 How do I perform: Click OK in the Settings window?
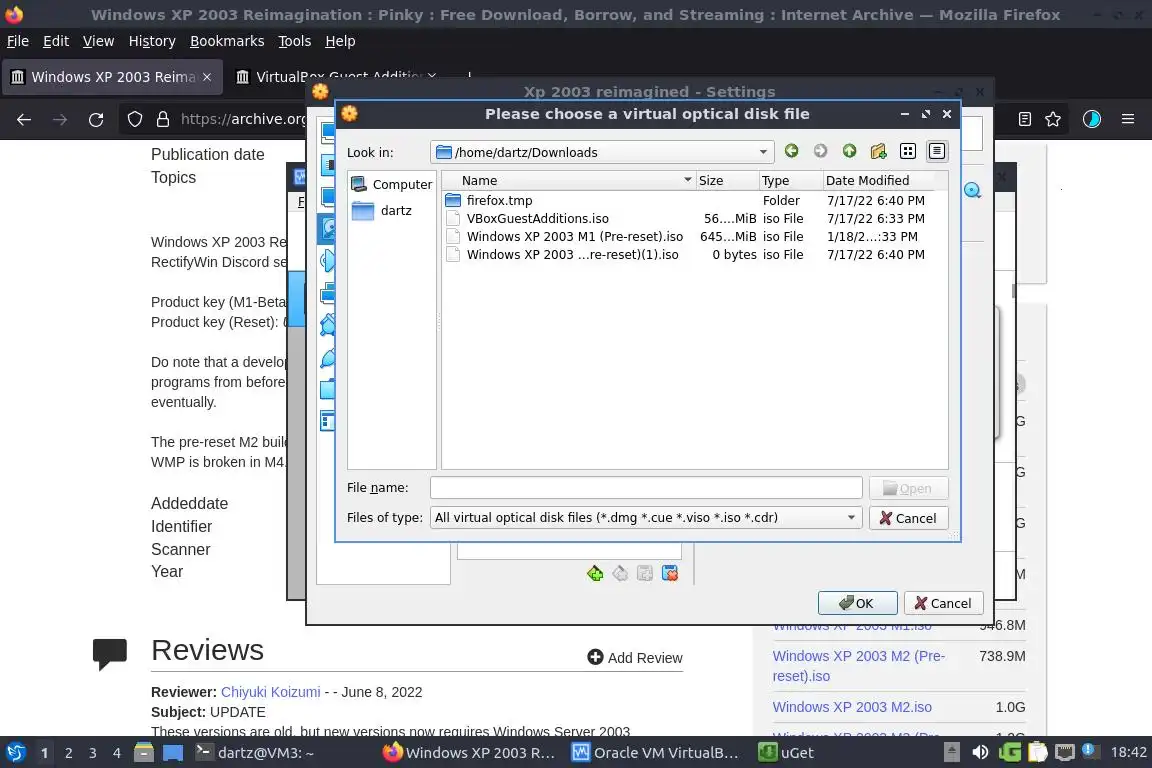click(857, 603)
